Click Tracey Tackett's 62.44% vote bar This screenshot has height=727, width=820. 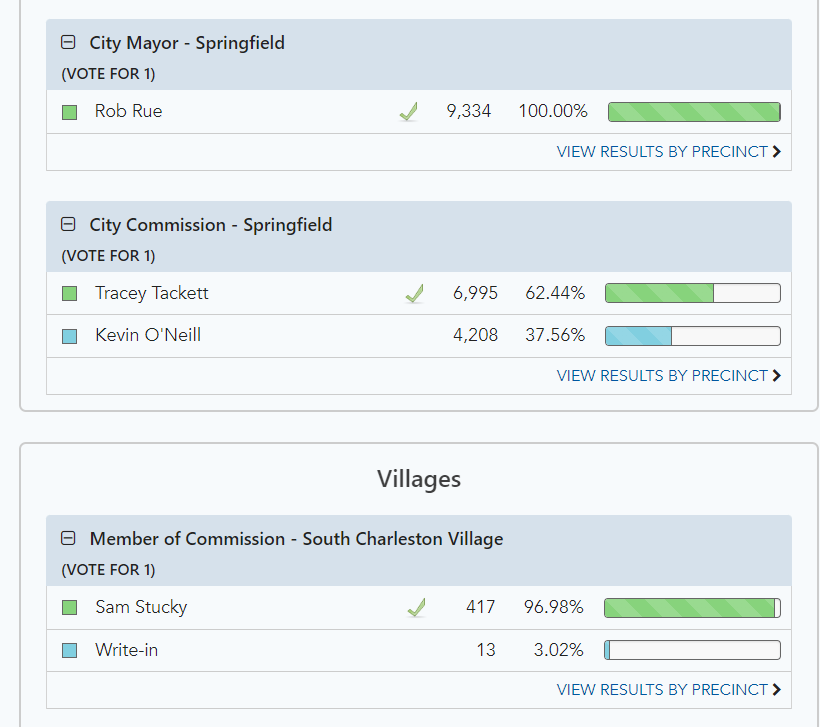click(x=692, y=293)
